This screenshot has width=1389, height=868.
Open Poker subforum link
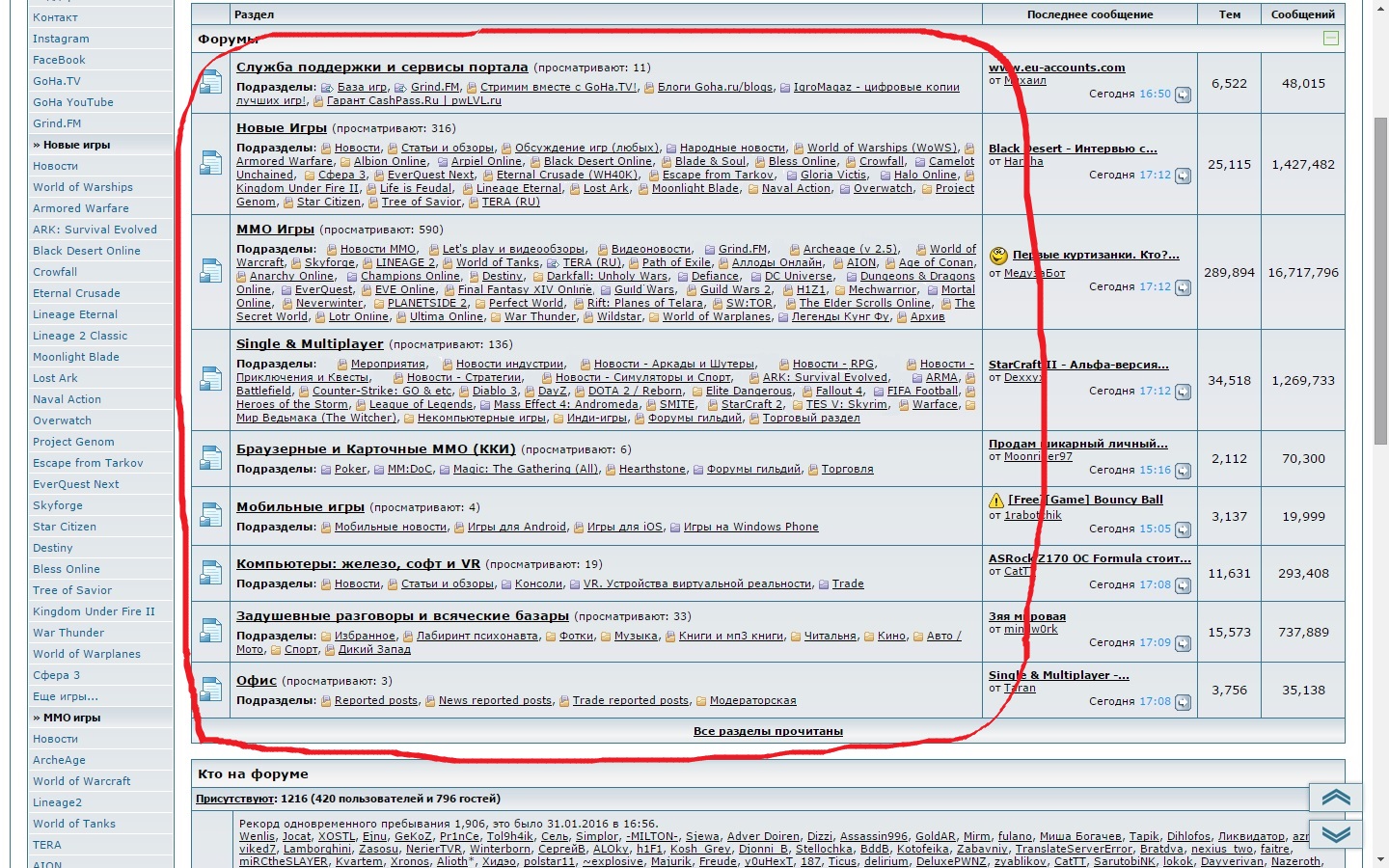[x=350, y=470]
